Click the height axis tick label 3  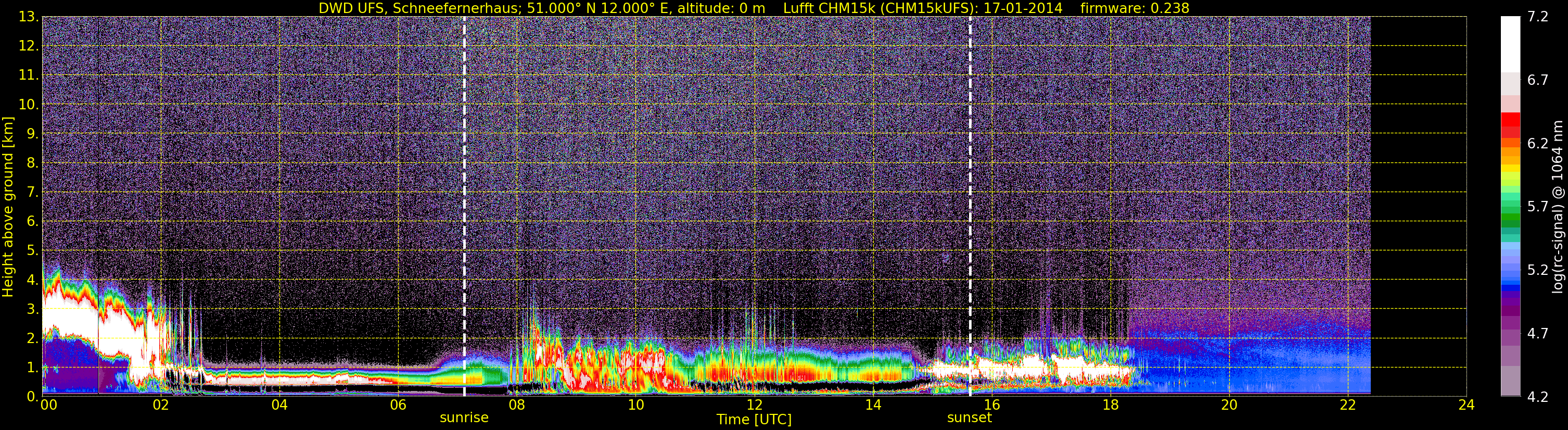(x=32, y=309)
